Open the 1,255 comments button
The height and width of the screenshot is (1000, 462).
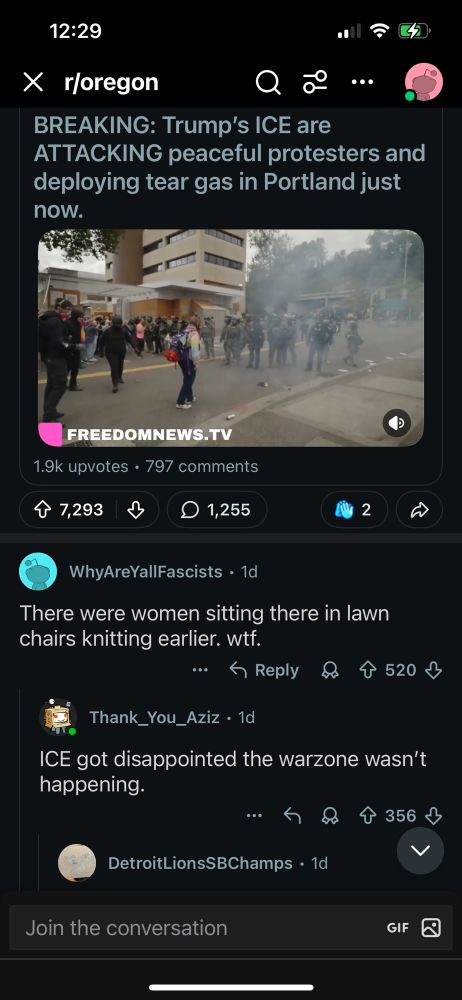[217, 510]
